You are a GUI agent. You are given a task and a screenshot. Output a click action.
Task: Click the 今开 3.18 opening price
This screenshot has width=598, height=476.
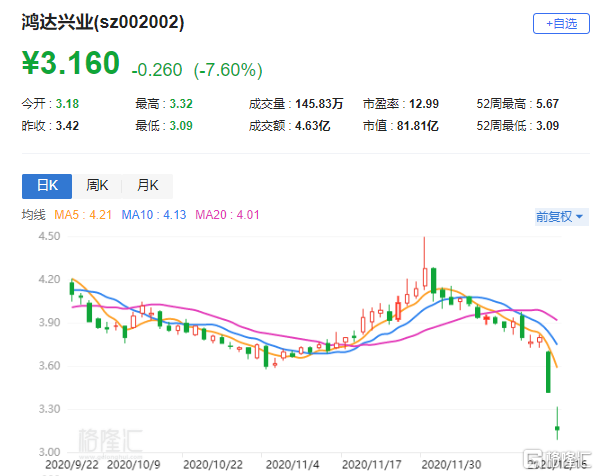(50, 104)
